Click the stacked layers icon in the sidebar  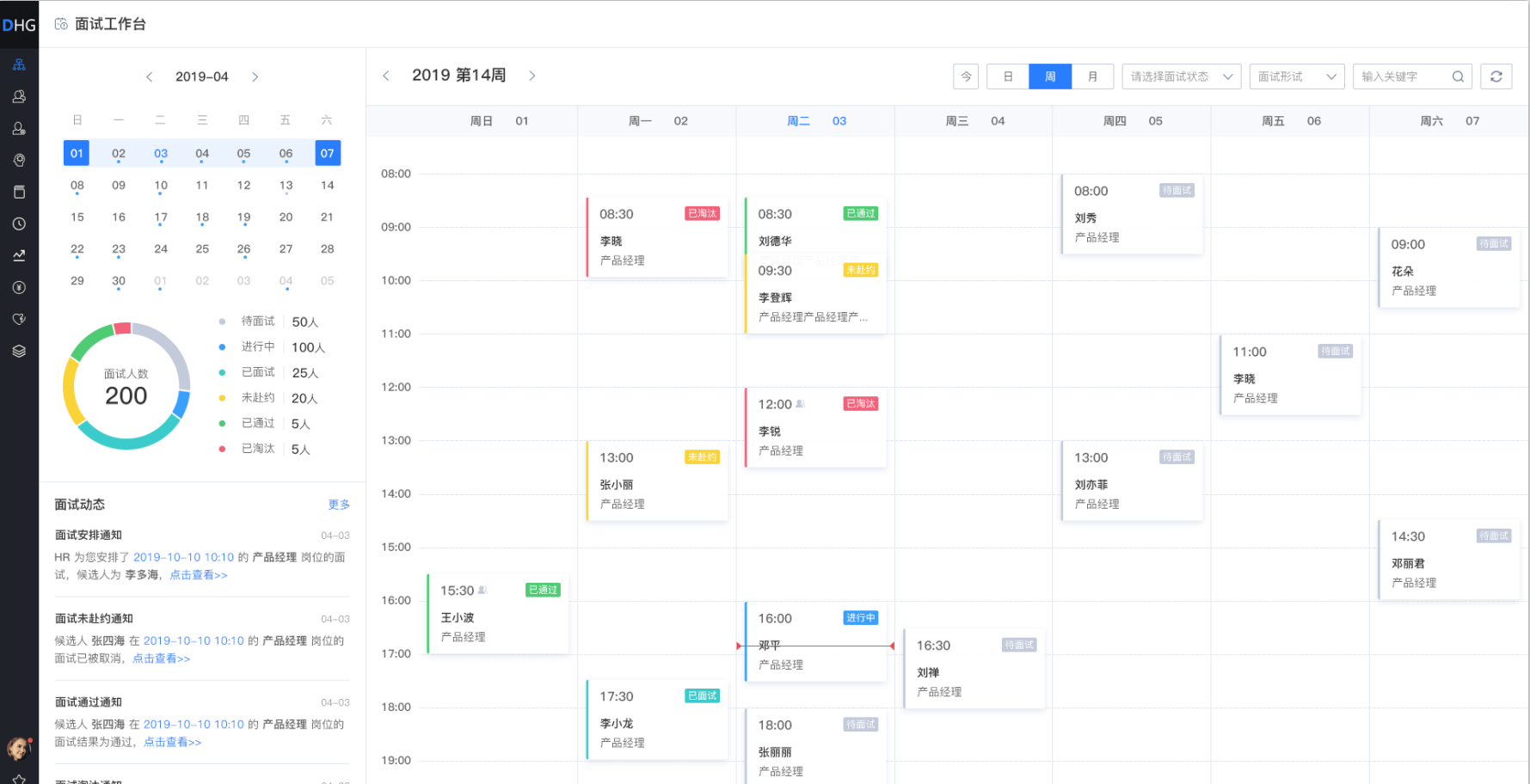pos(19,351)
